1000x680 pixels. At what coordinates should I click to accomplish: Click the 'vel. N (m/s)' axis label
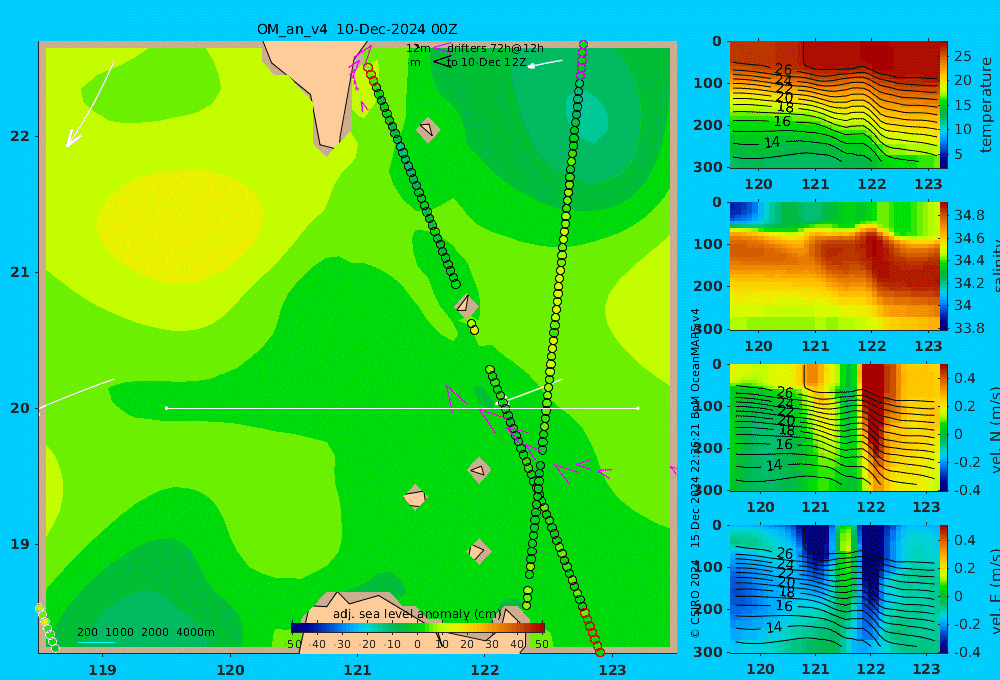click(994, 429)
